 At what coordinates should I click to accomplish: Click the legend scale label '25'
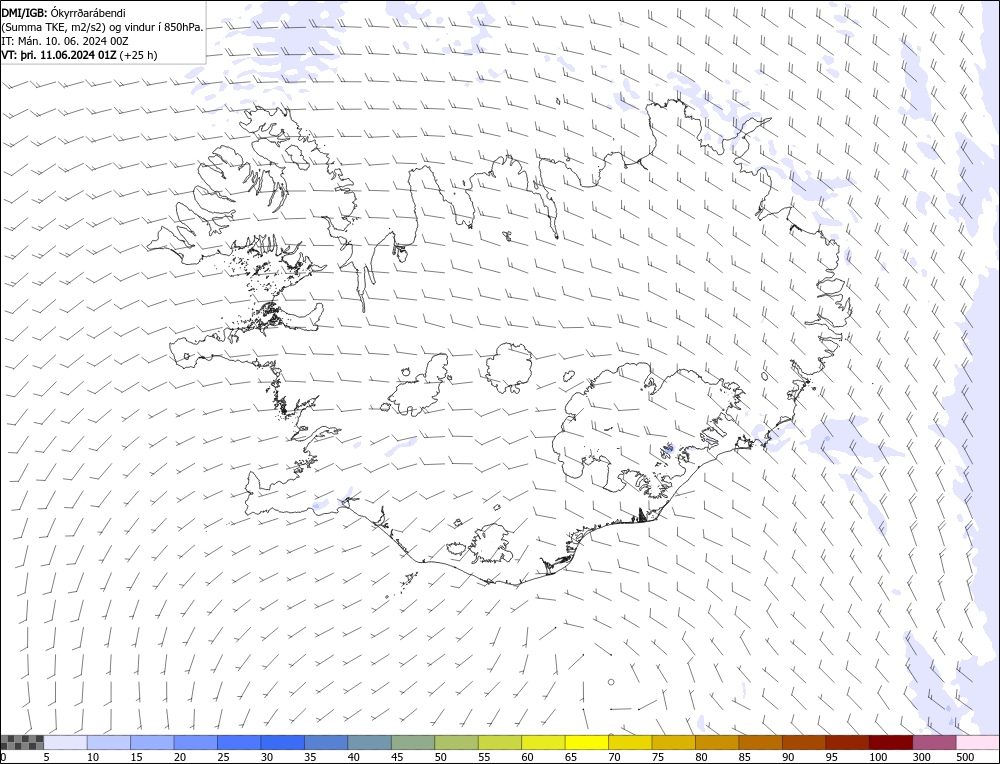point(223,757)
